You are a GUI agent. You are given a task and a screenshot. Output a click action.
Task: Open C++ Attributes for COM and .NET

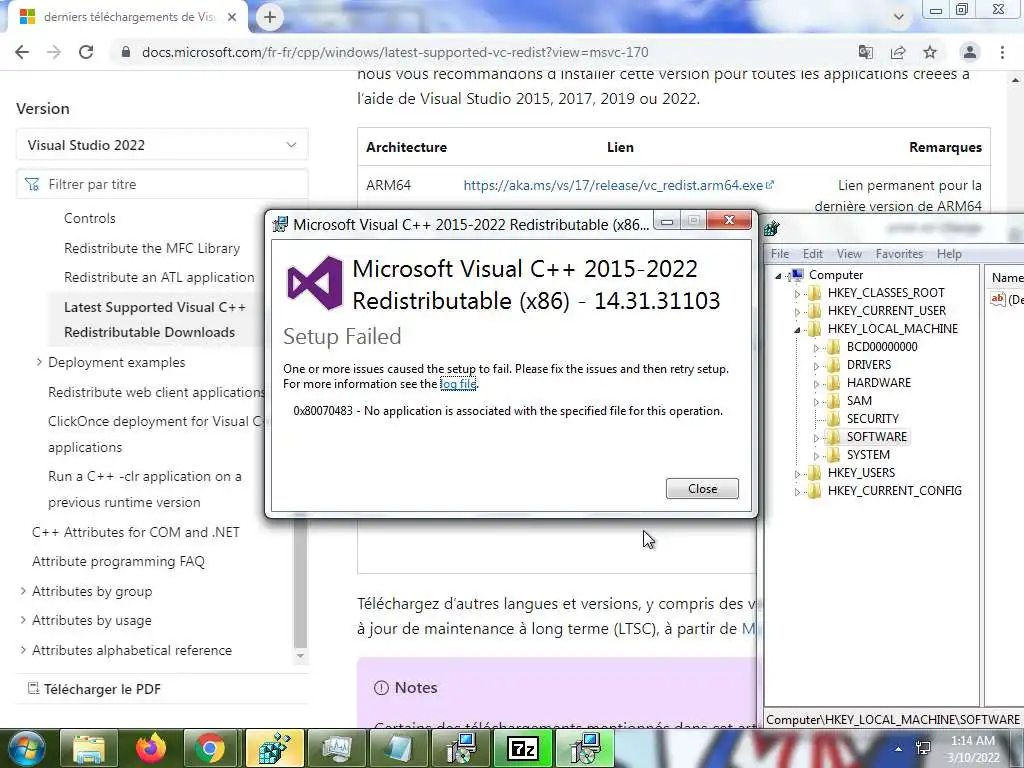click(136, 532)
